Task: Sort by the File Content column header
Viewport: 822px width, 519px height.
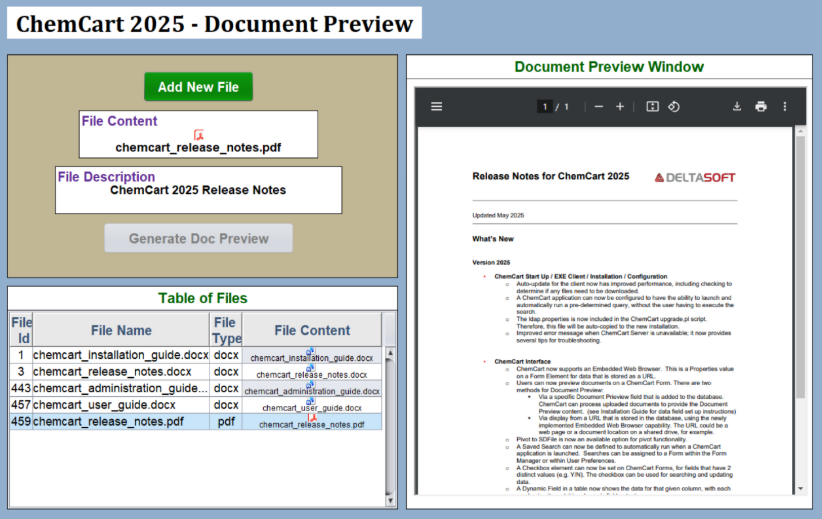Action: [312, 330]
